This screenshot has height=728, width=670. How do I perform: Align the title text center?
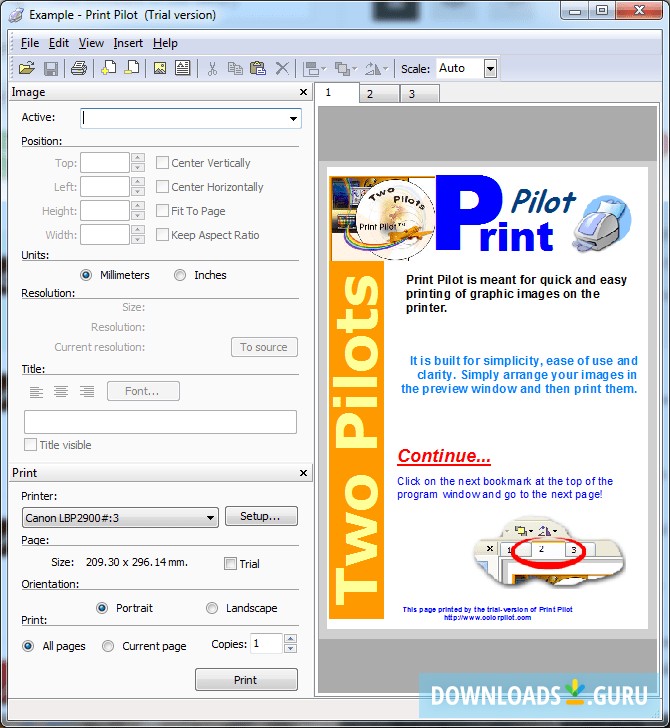(61, 392)
